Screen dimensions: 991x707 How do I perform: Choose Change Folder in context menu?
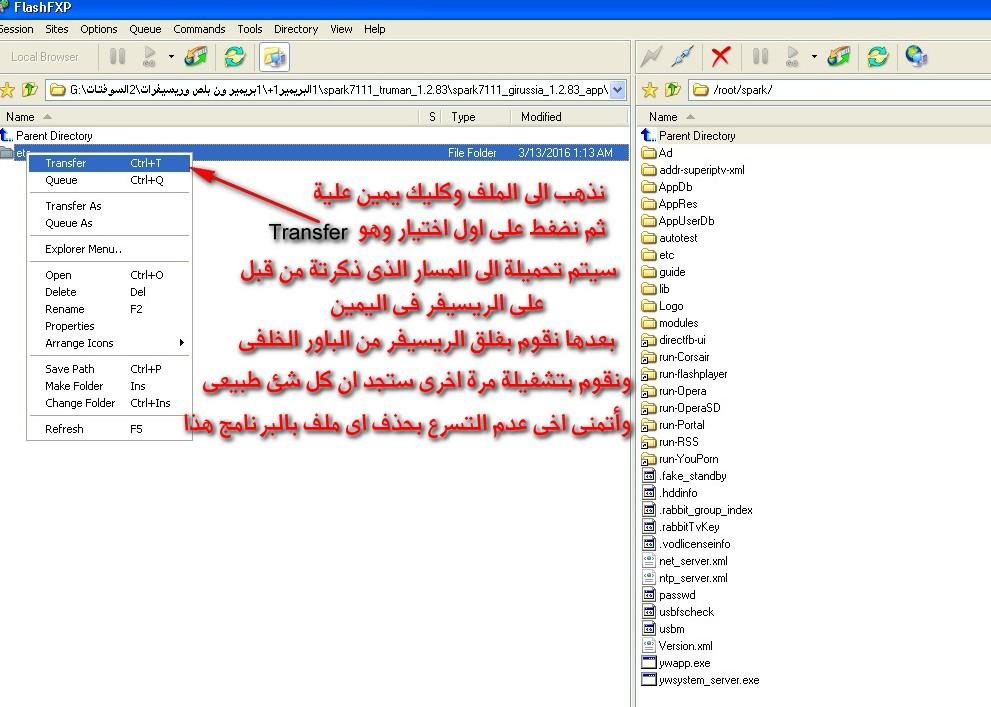coord(109,403)
